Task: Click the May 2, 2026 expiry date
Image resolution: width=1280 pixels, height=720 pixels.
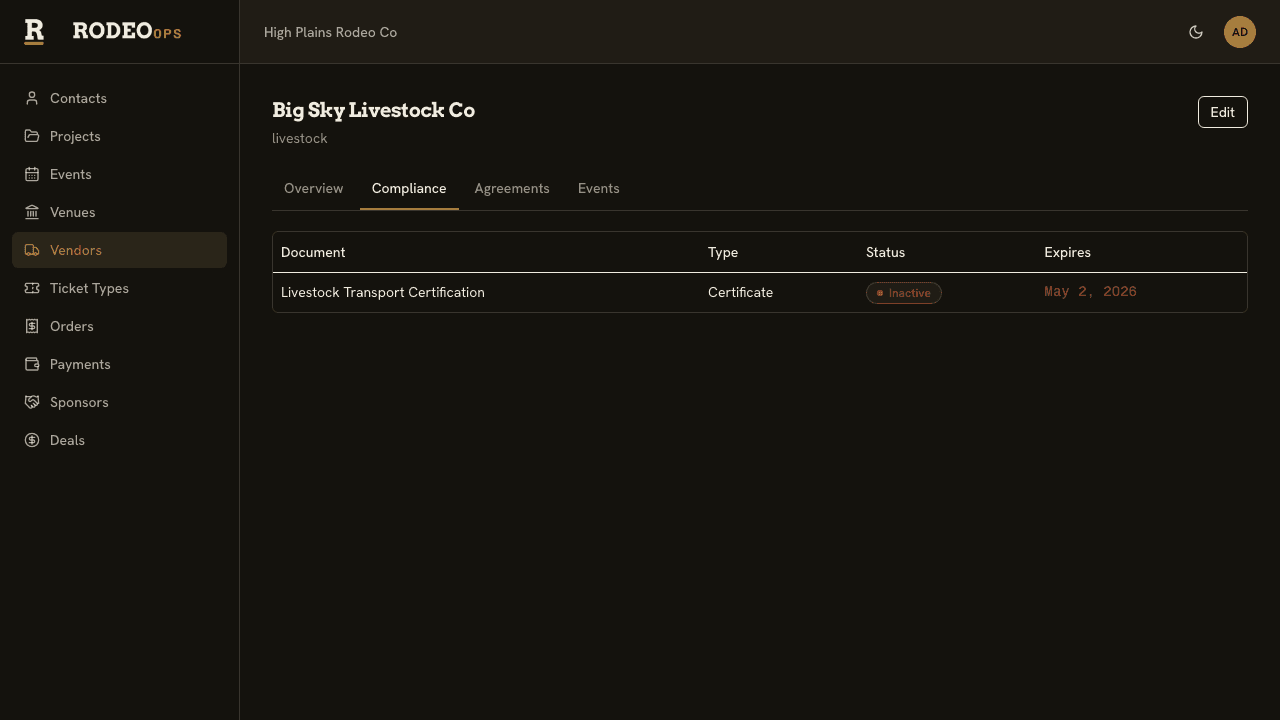Action: click(x=1090, y=292)
